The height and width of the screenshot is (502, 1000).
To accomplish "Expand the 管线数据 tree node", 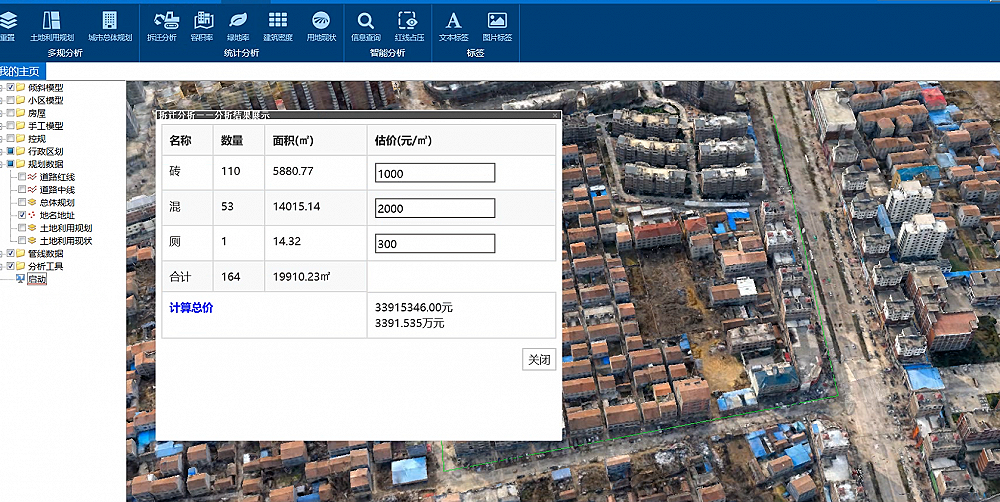I will coord(2,254).
